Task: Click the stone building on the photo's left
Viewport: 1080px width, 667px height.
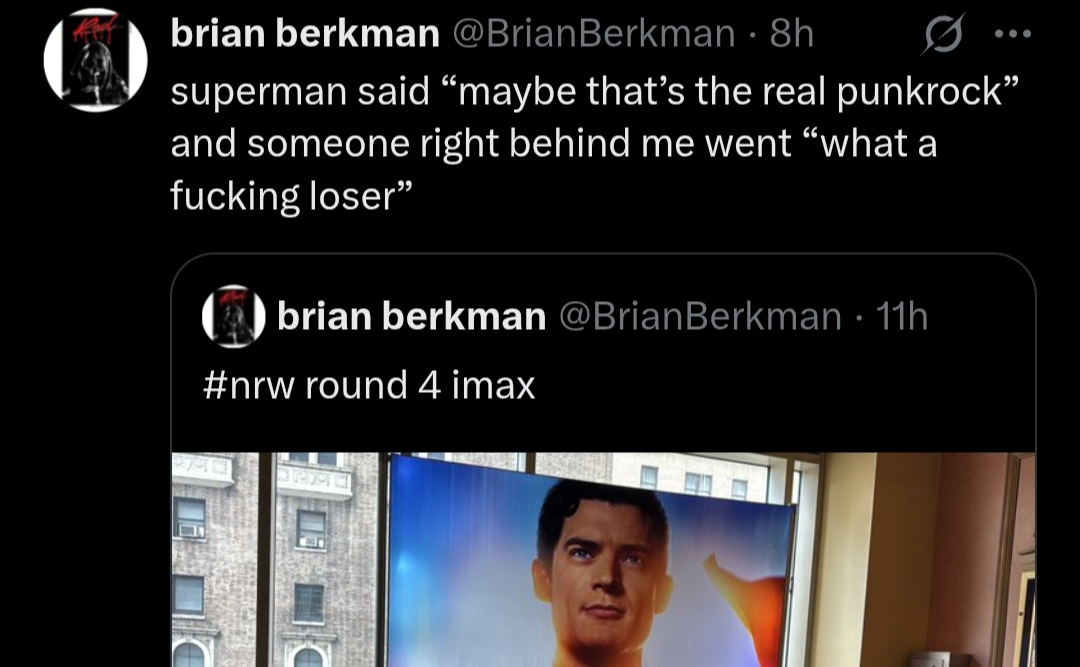Action: (276, 560)
